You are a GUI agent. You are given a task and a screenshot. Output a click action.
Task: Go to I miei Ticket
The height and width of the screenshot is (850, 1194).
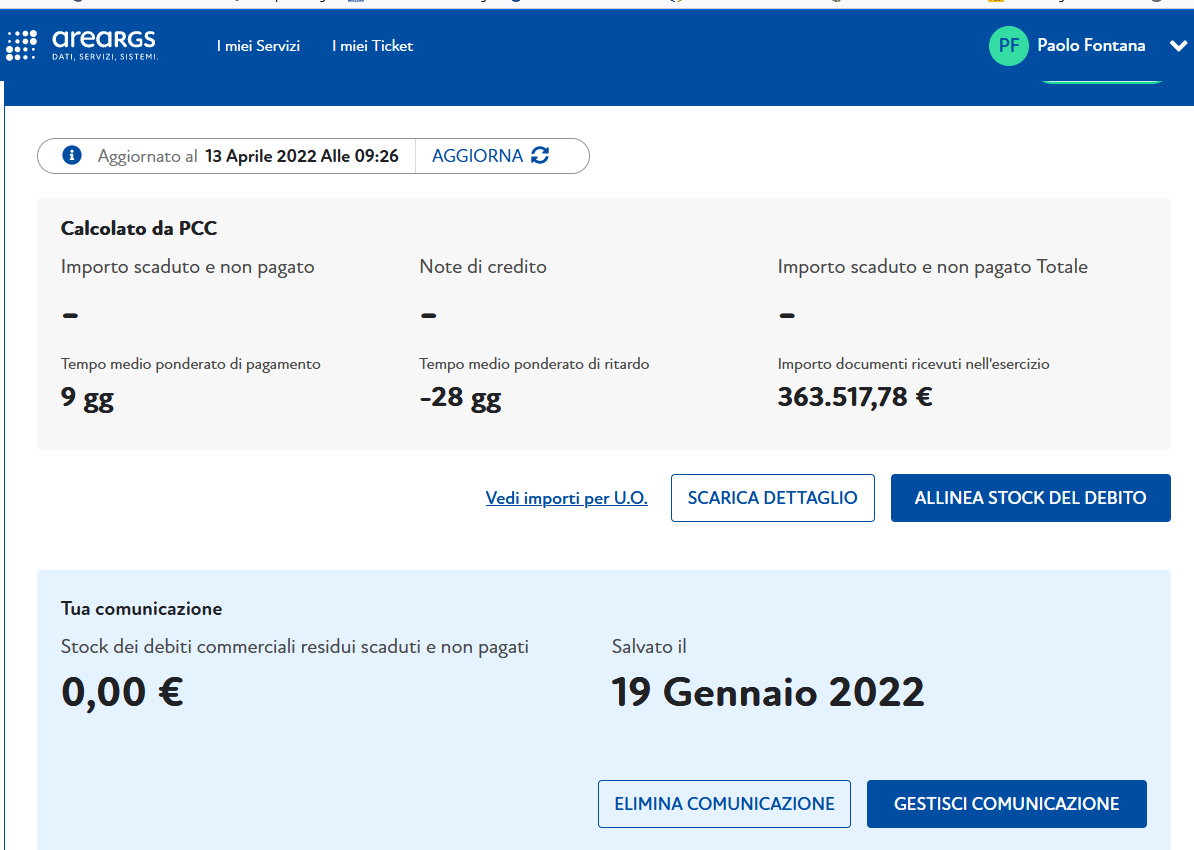372,46
